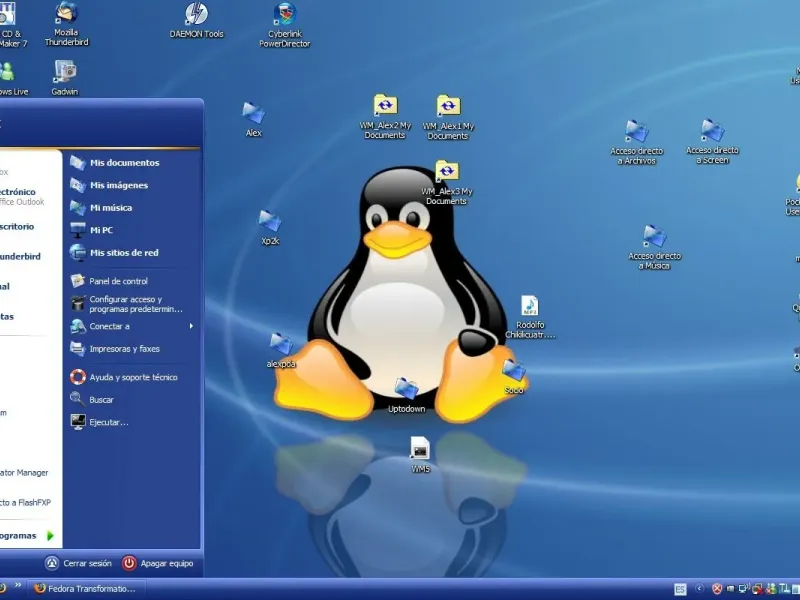Click the Cerrar sesión button
Image resolution: width=800 pixels, height=600 pixels.
[x=78, y=564]
